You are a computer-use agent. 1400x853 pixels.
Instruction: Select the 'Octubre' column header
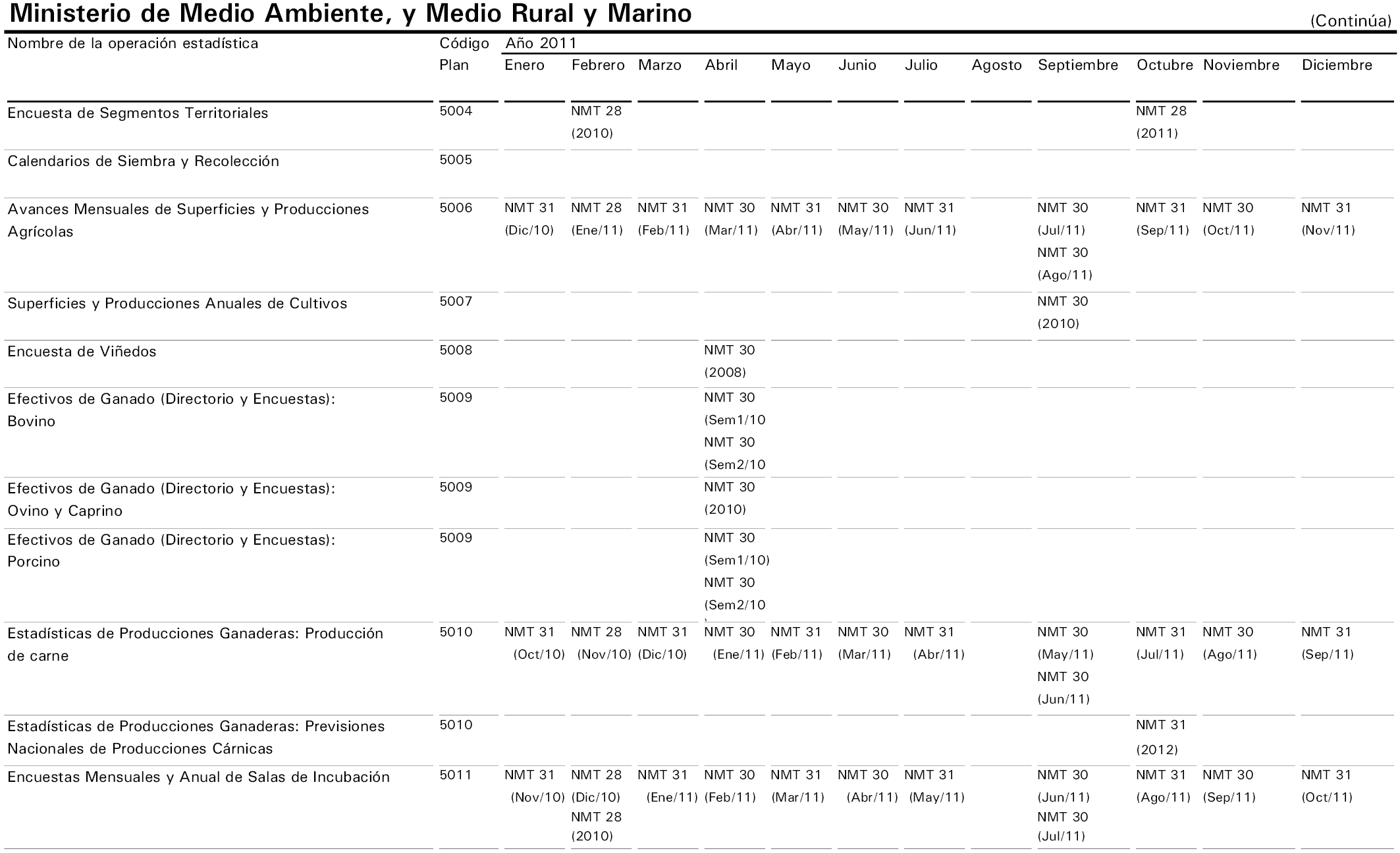1165,65
